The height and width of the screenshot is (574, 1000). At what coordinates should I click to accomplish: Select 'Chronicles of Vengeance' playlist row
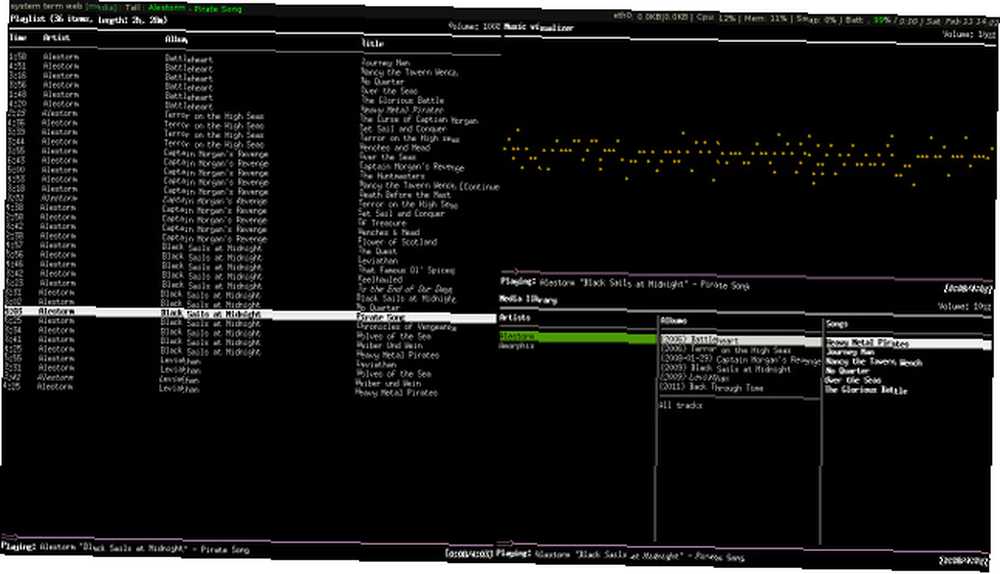[250, 325]
